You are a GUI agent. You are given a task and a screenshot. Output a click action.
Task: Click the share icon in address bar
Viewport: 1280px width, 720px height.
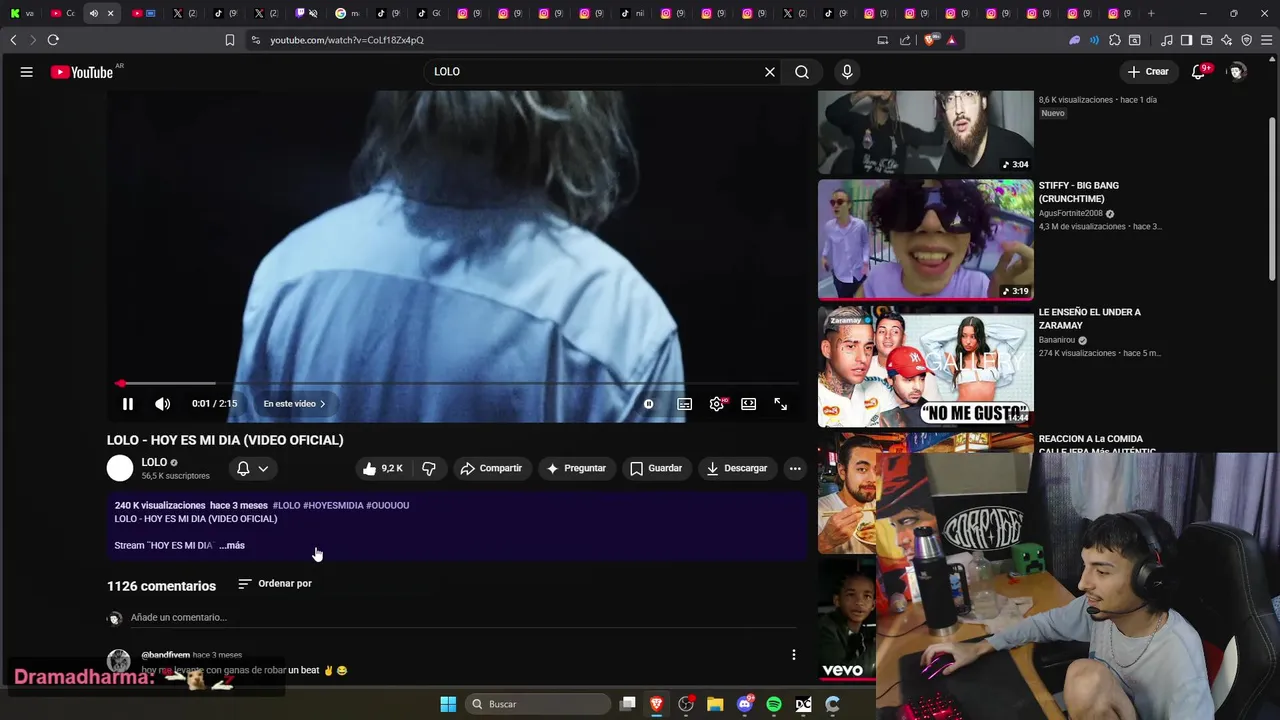tap(906, 40)
